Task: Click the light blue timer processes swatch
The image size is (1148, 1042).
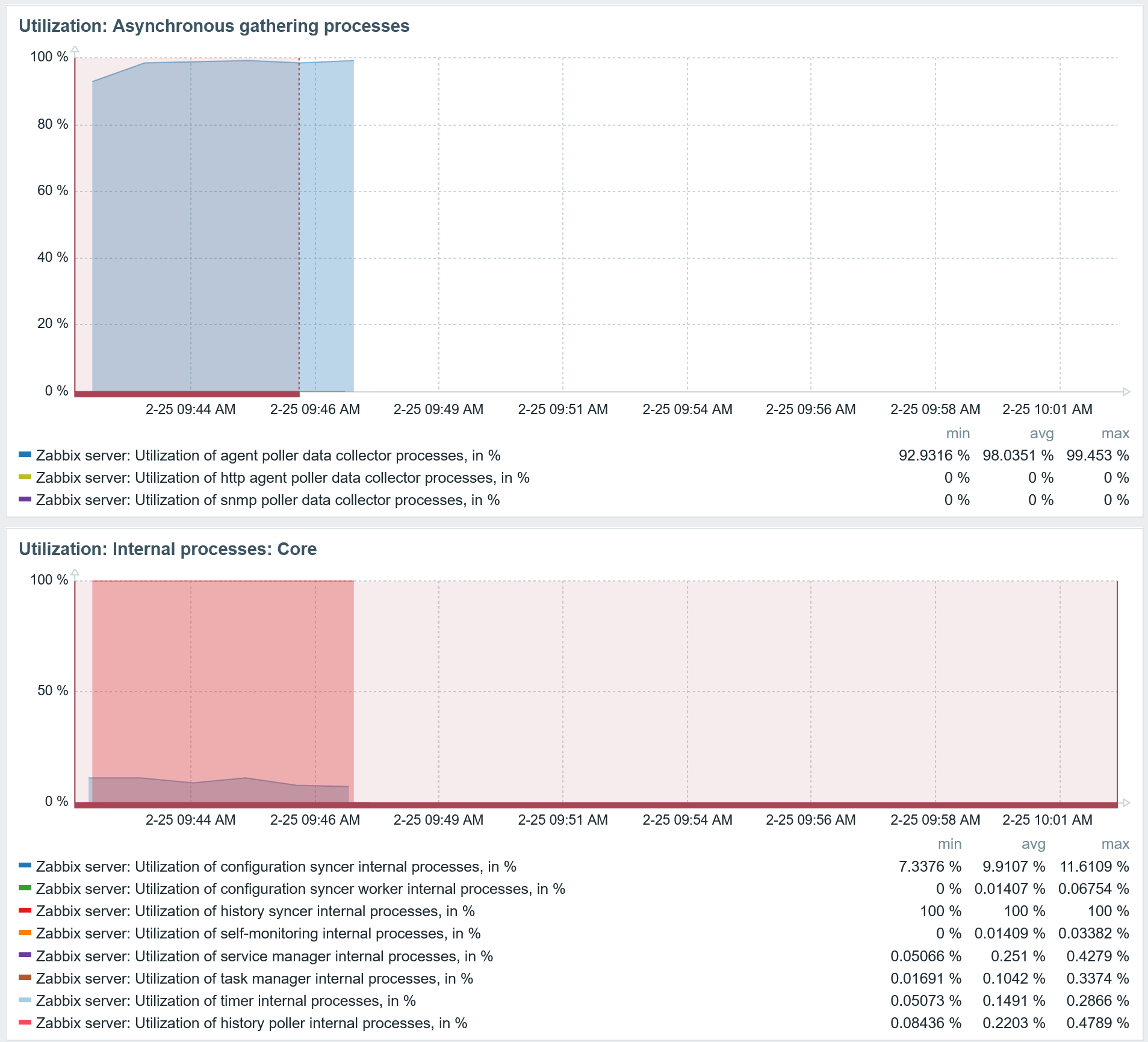Action: click(x=25, y=1000)
